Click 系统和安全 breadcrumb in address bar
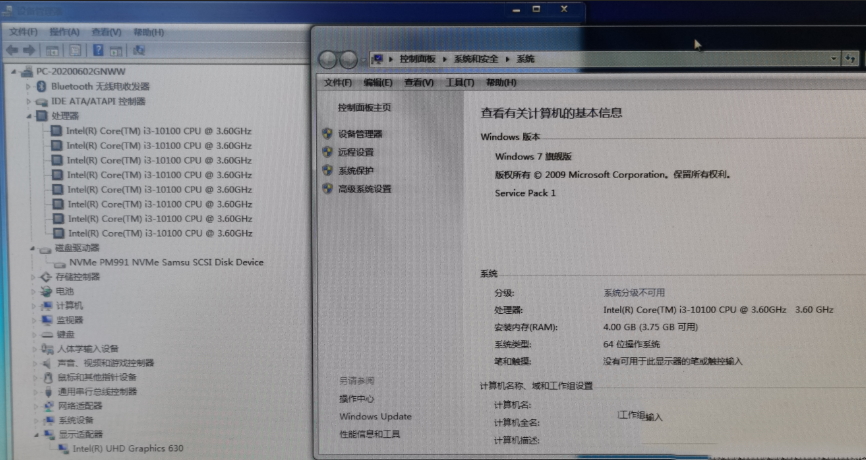Image resolution: width=866 pixels, height=460 pixels. point(476,59)
